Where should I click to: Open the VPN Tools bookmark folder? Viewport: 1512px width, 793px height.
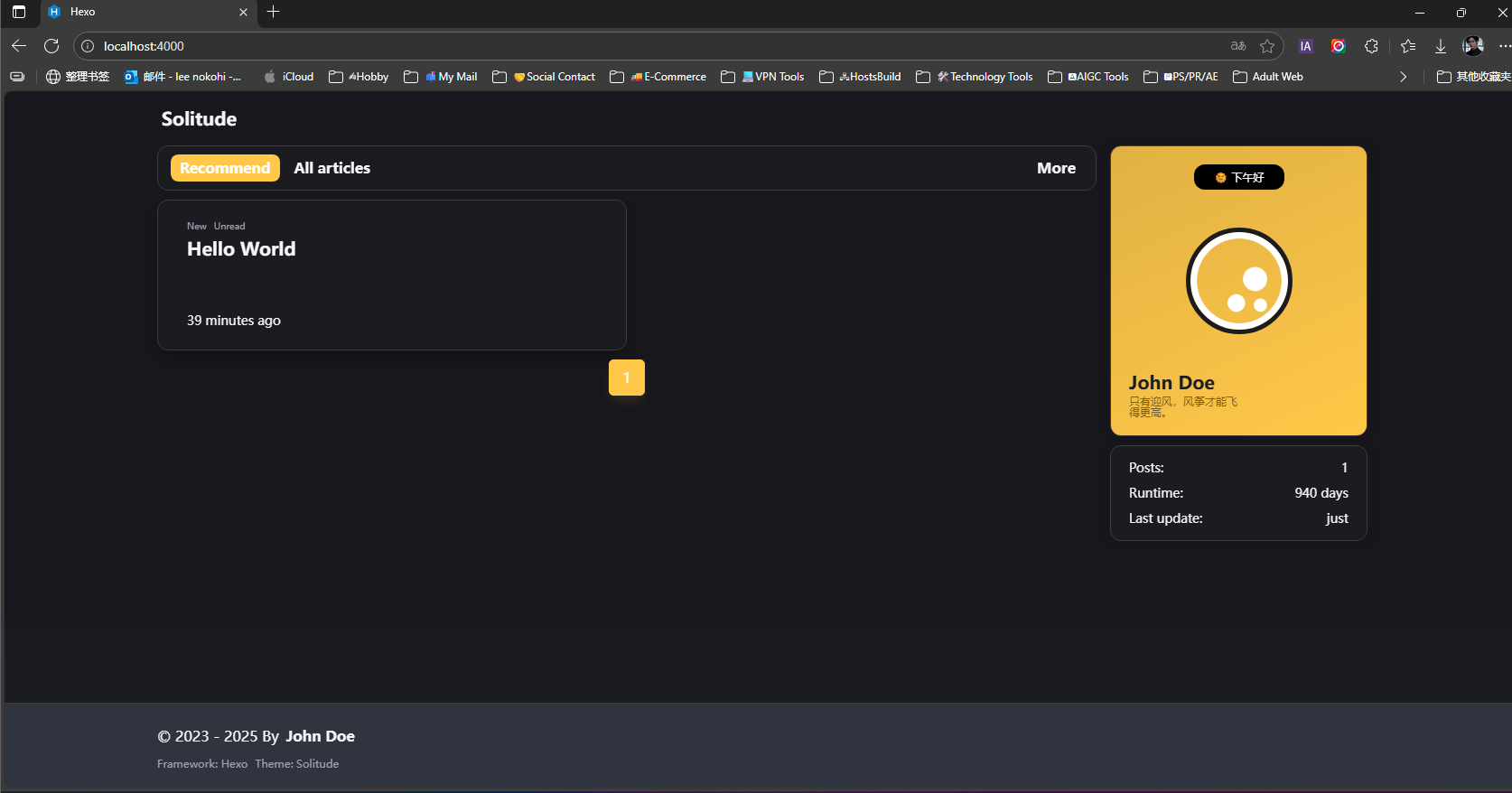(x=762, y=77)
